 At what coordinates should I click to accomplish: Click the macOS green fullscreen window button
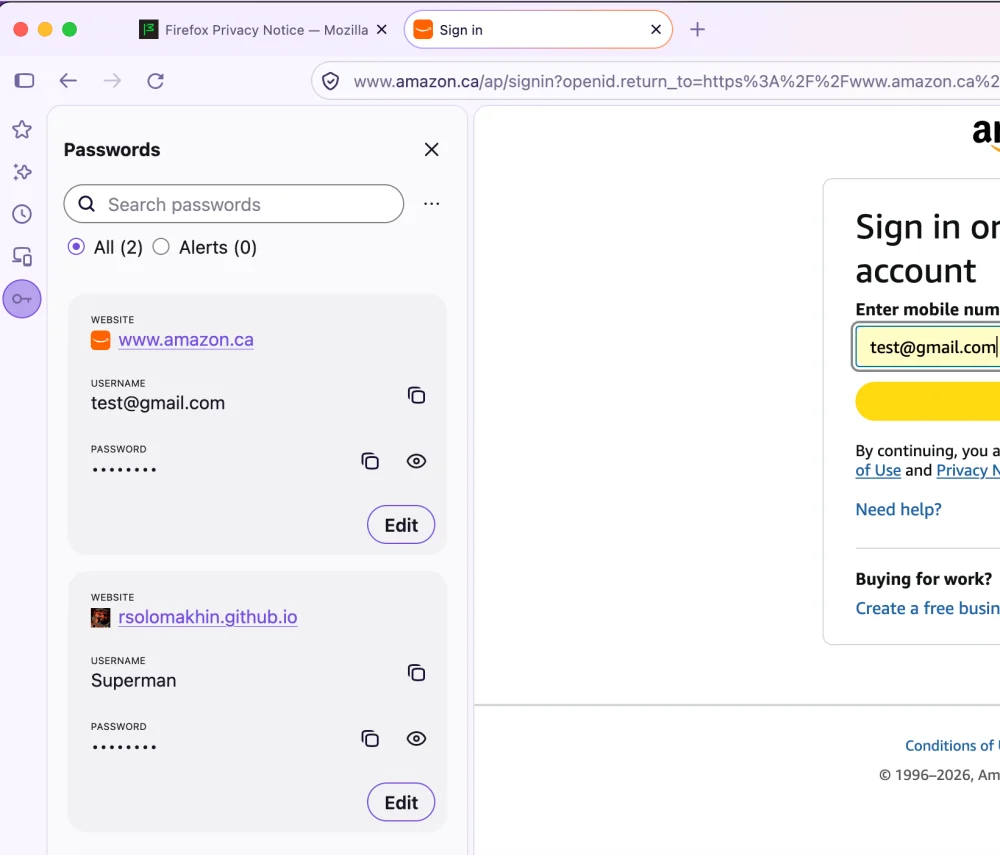[70, 29]
